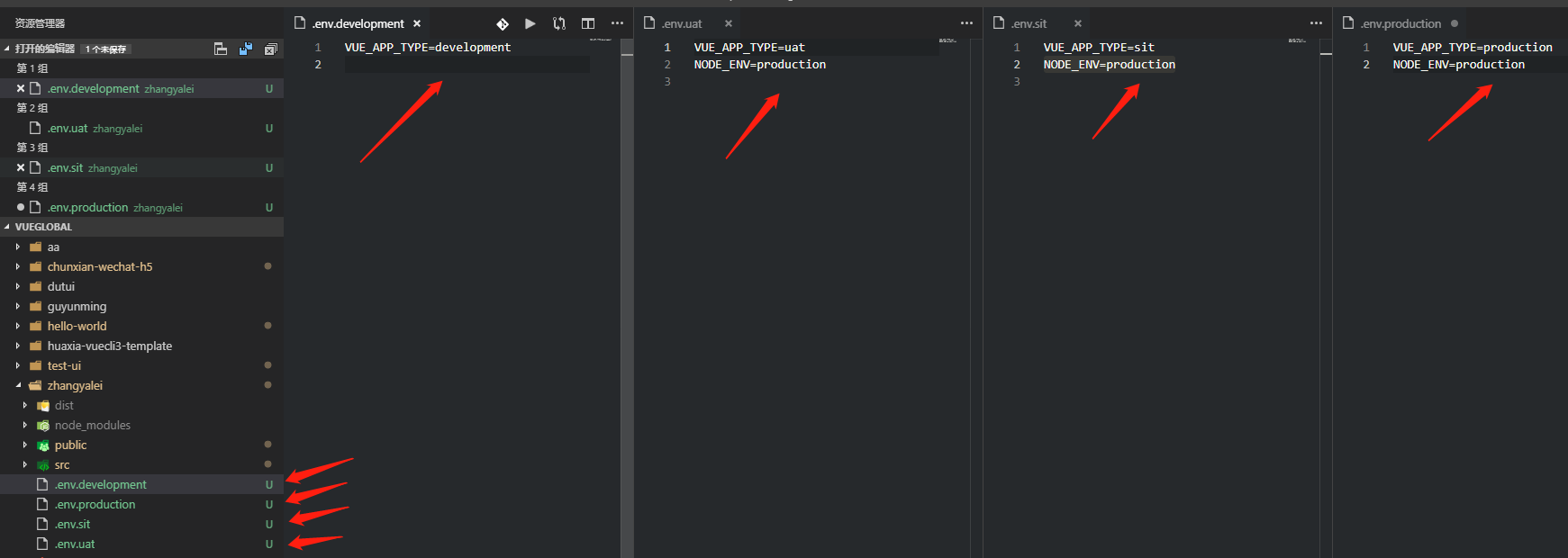The height and width of the screenshot is (558, 1568).
Task: Click VUE_APP_TYPE=production line in editor
Action: click(1473, 47)
